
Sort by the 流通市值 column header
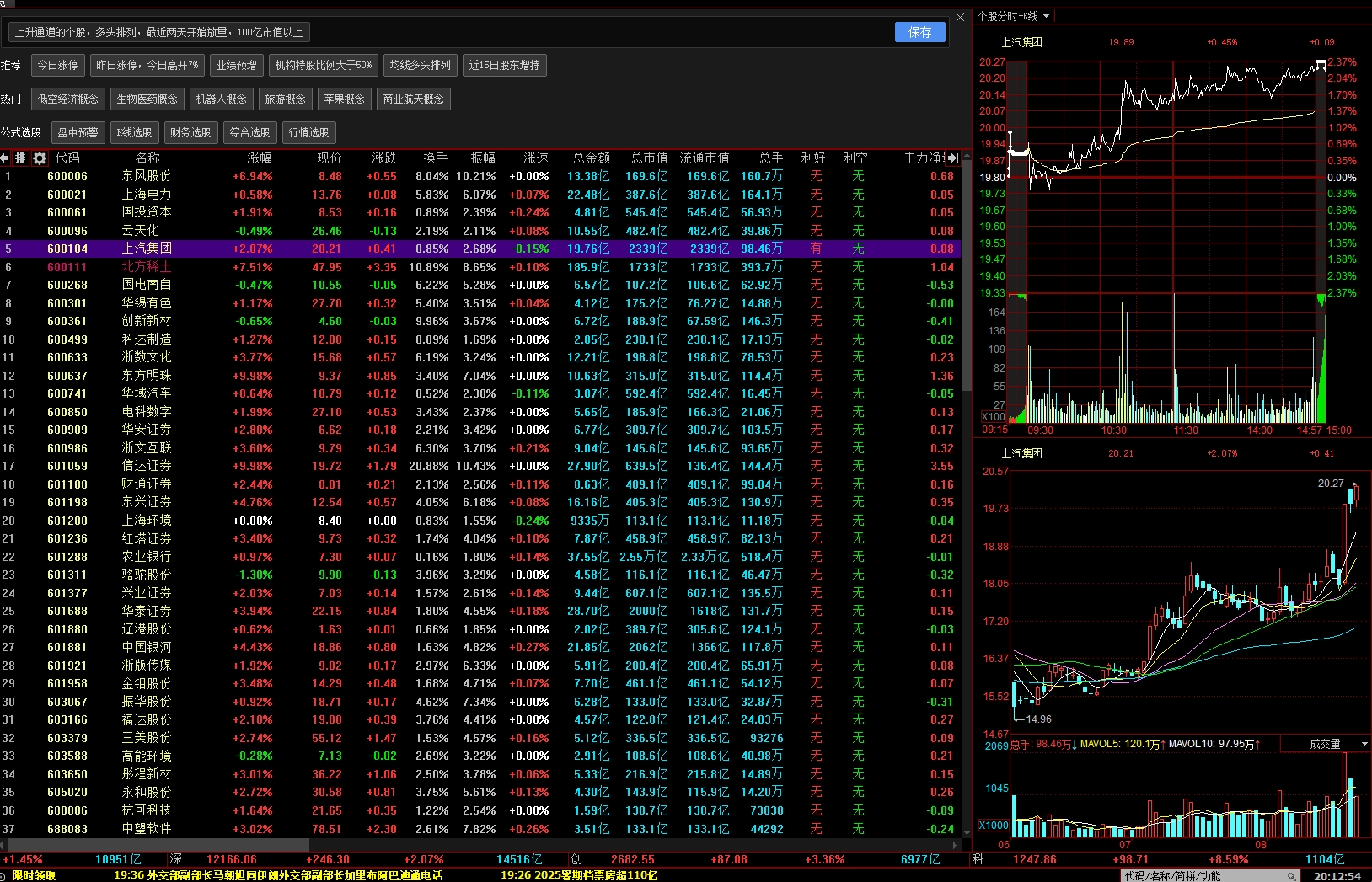click(x=705, y=158)
